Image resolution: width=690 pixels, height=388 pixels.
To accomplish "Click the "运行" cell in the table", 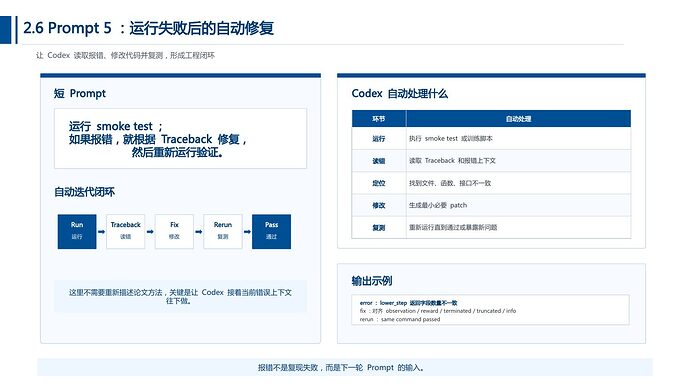I will point(378,139).
